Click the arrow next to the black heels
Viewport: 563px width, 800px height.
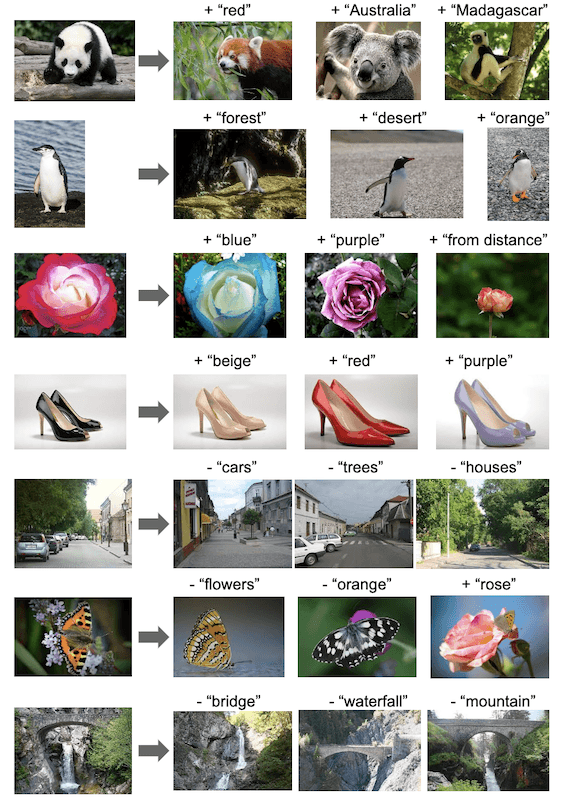154,412
